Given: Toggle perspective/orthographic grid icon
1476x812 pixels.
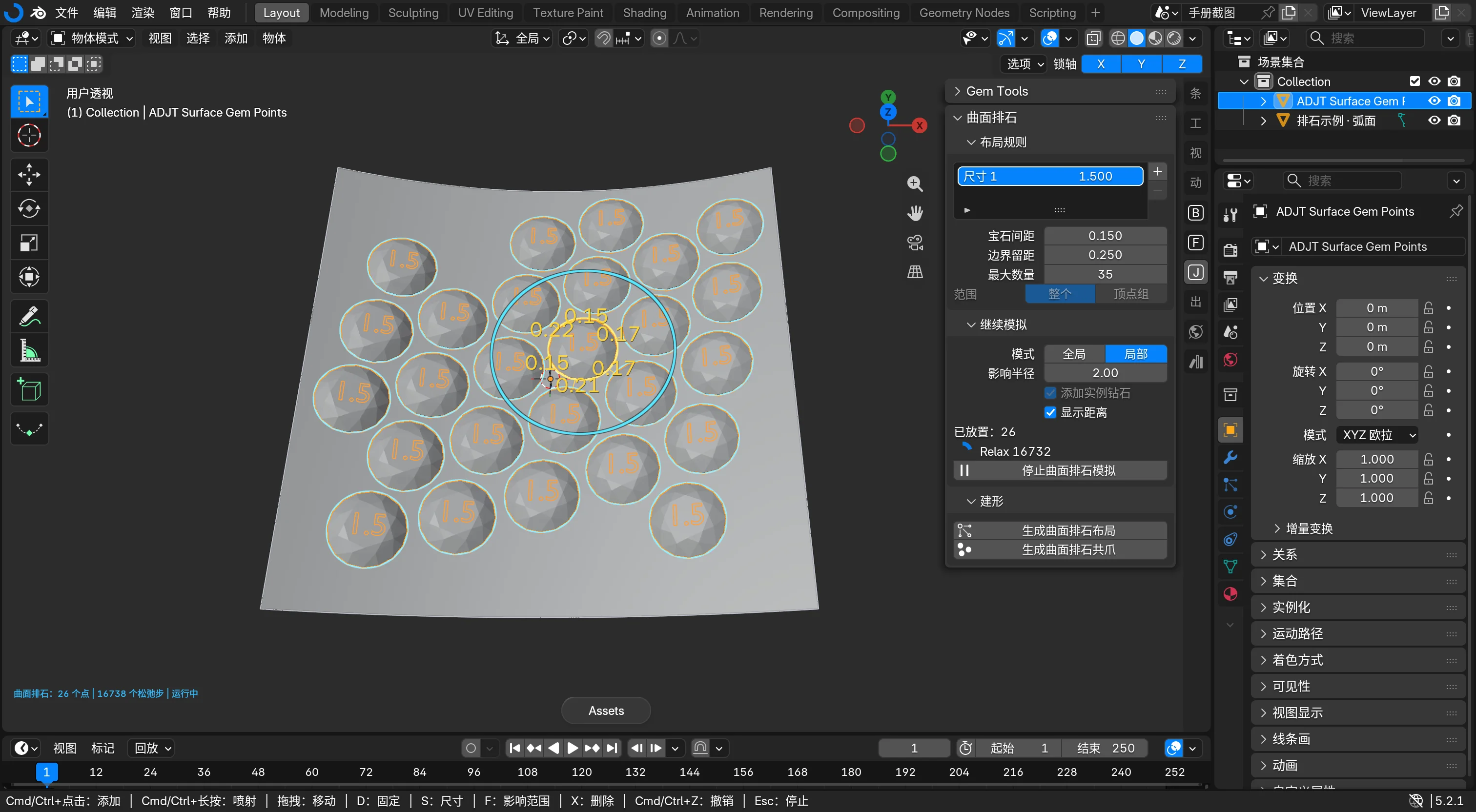Looking at the screenshot, I should 915,272.
